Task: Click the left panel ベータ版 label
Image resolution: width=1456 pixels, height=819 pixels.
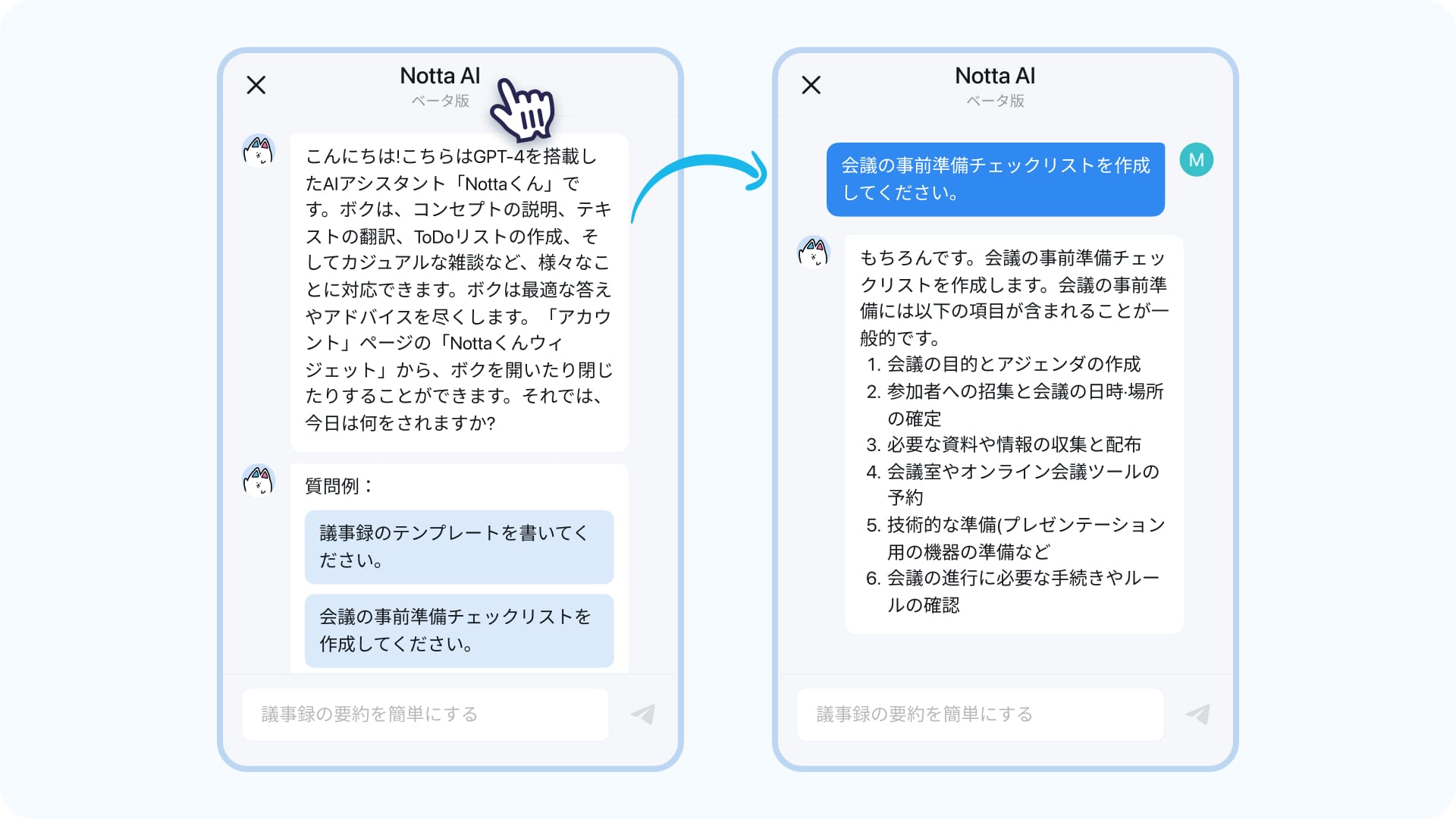Action: [441, 101]
